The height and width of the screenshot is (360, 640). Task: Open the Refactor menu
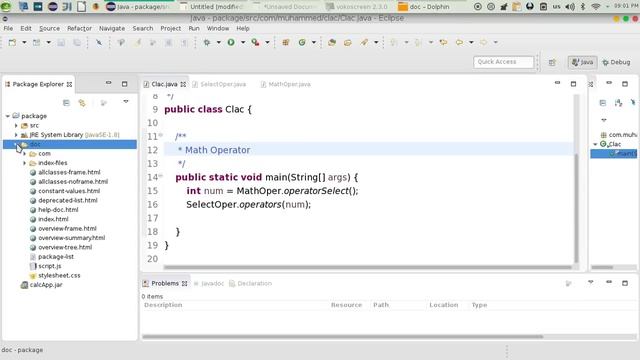coord(79,28)
